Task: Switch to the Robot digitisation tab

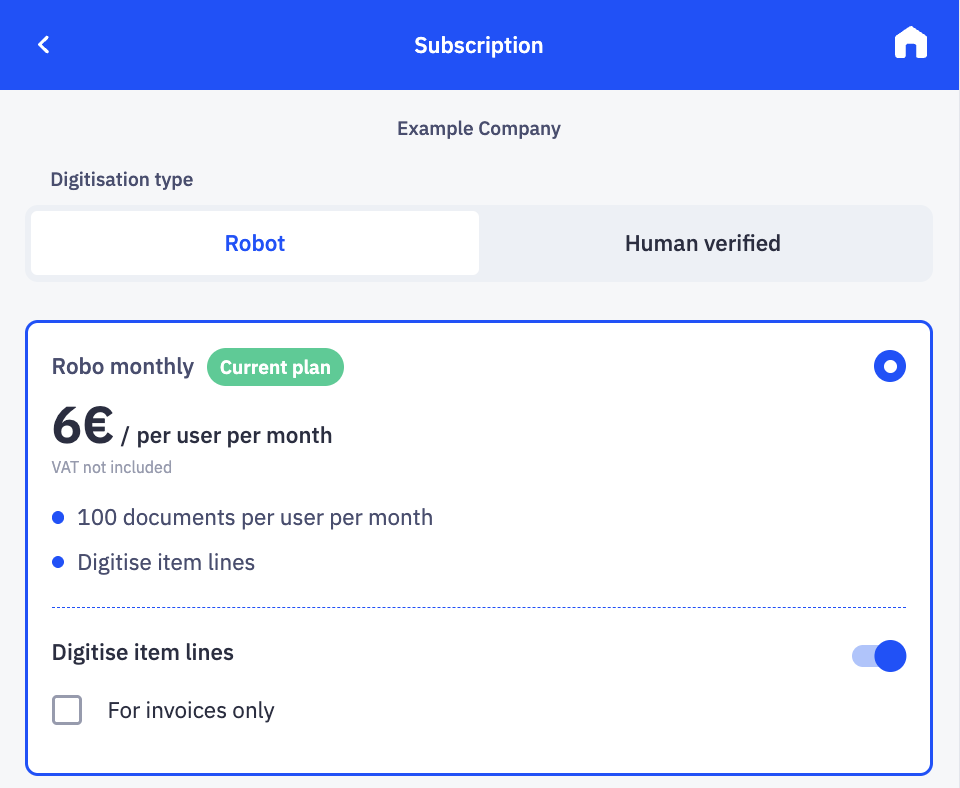Action: coord(255,243)
